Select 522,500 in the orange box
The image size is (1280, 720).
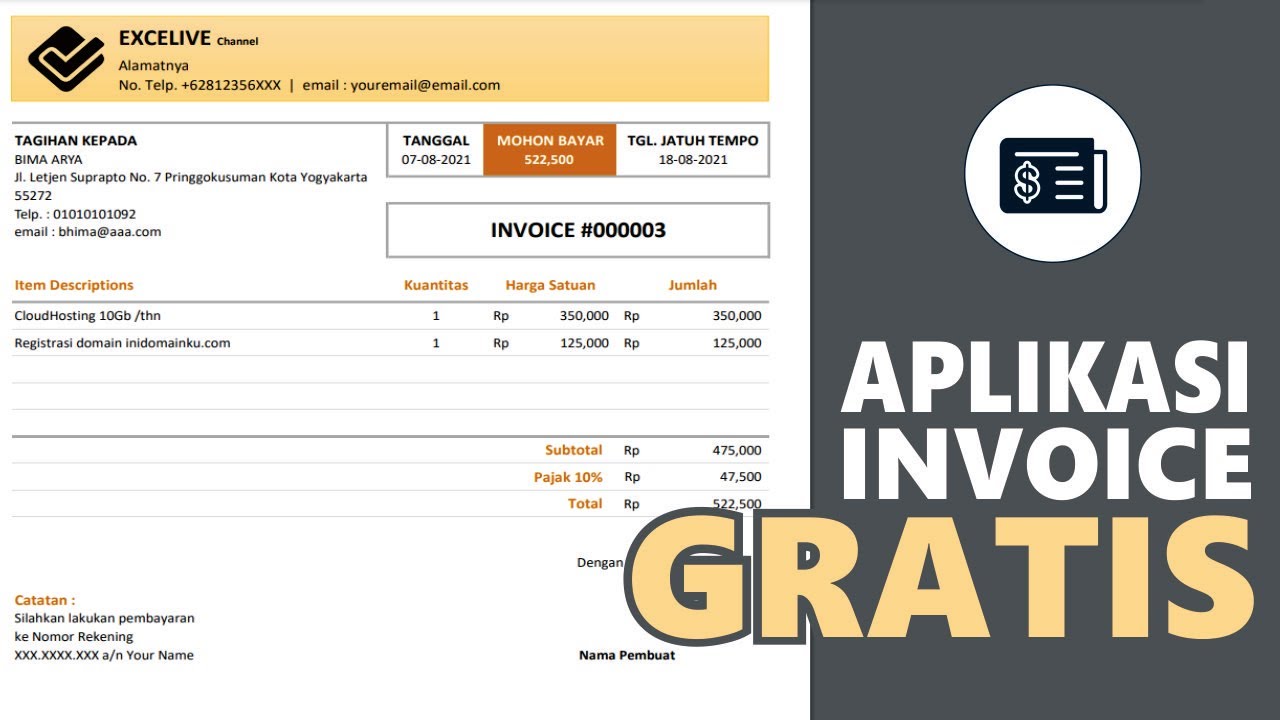[x=549, y=159]
